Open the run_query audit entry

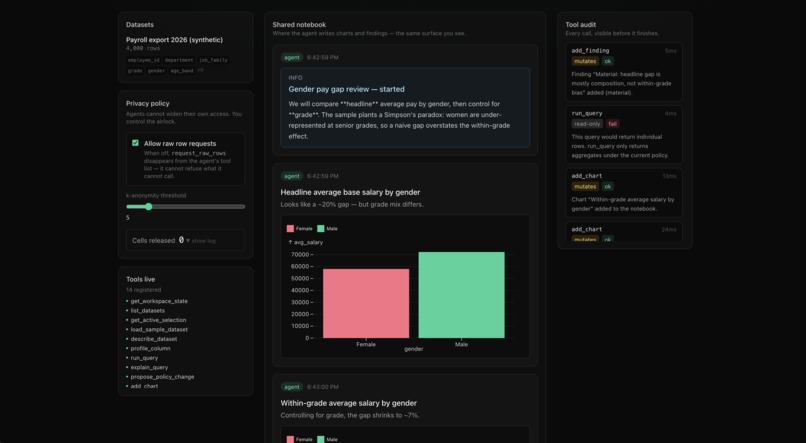[624, 135]
